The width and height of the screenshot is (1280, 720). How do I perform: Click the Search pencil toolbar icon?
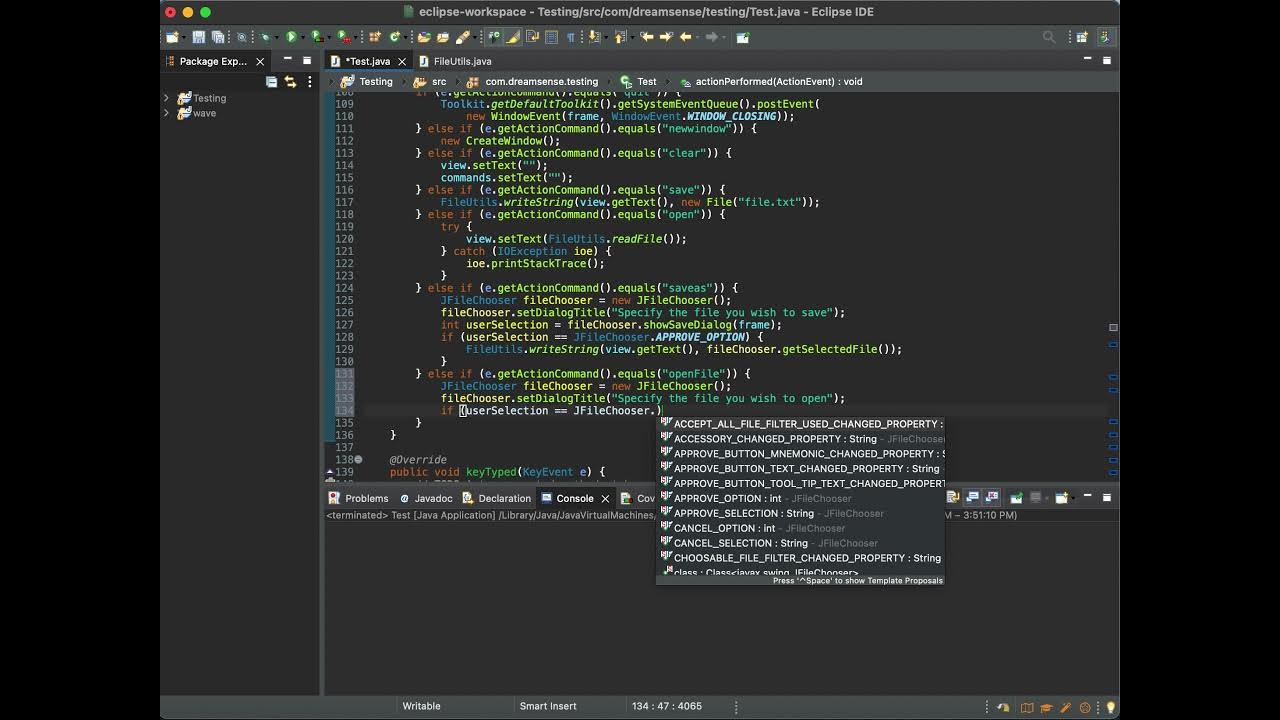pyautogui.click(x=462, y=37)
